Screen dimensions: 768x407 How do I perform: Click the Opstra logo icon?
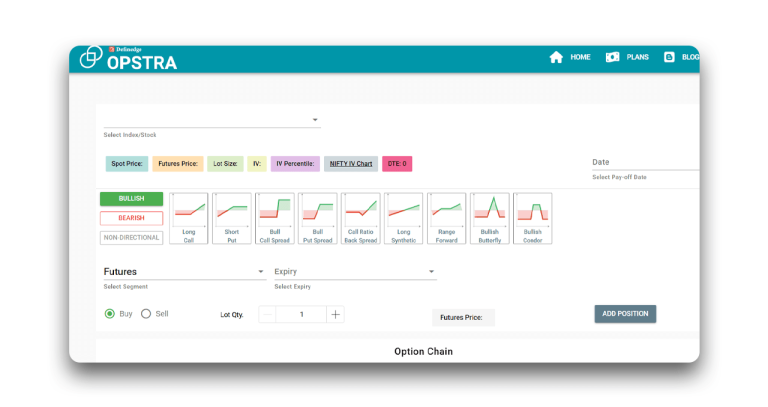tap(91, 57)
